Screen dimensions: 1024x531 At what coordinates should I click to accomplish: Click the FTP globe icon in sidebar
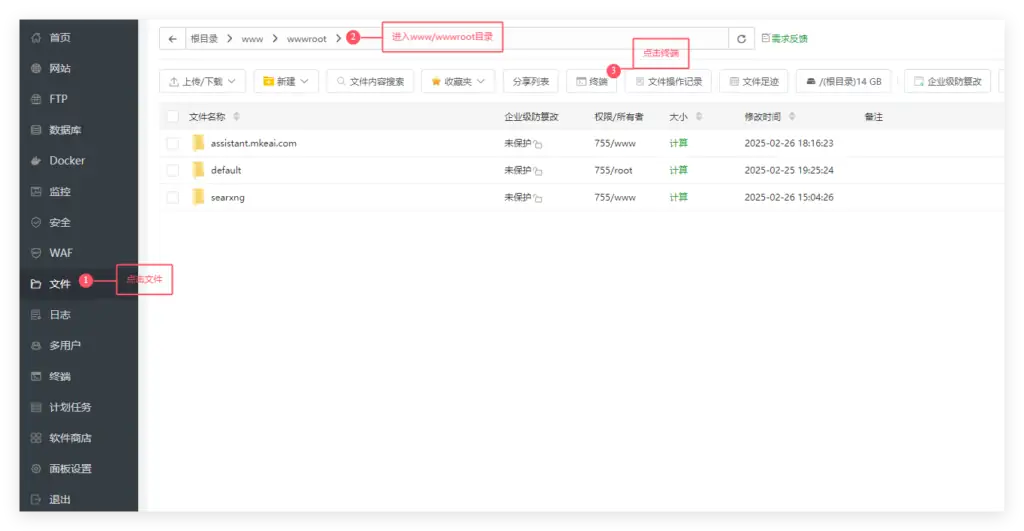[x=36, y=99]
